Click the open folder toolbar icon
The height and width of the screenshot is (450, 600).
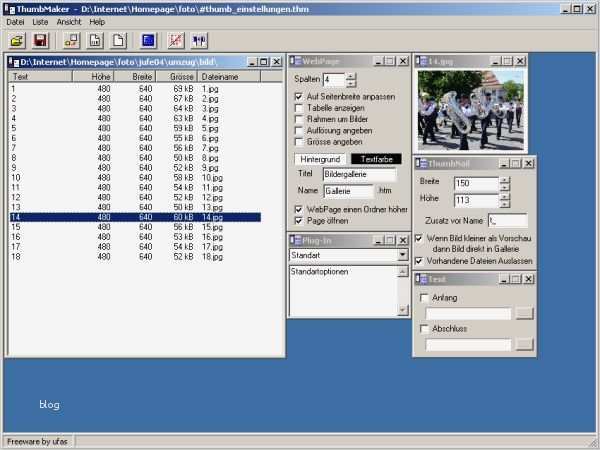(17, 41)
